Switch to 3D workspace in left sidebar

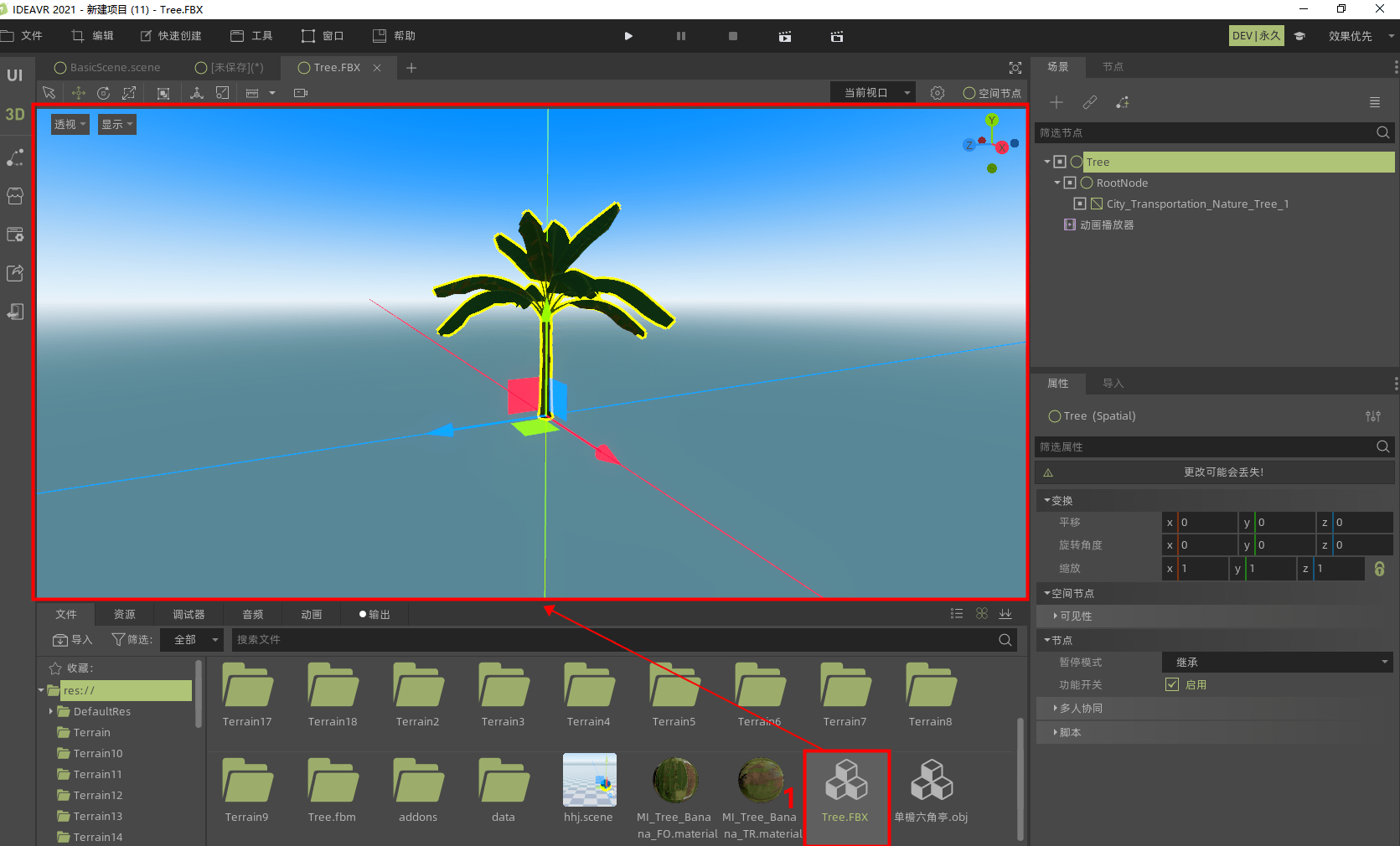(15, 114)
